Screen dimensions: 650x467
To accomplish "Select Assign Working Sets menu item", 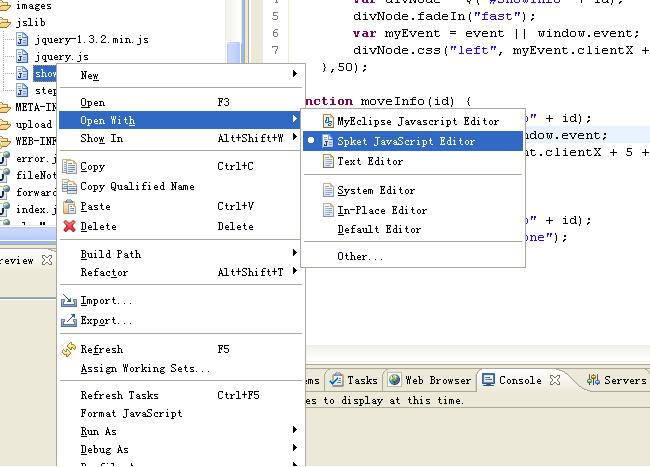I will coord(181,369).
